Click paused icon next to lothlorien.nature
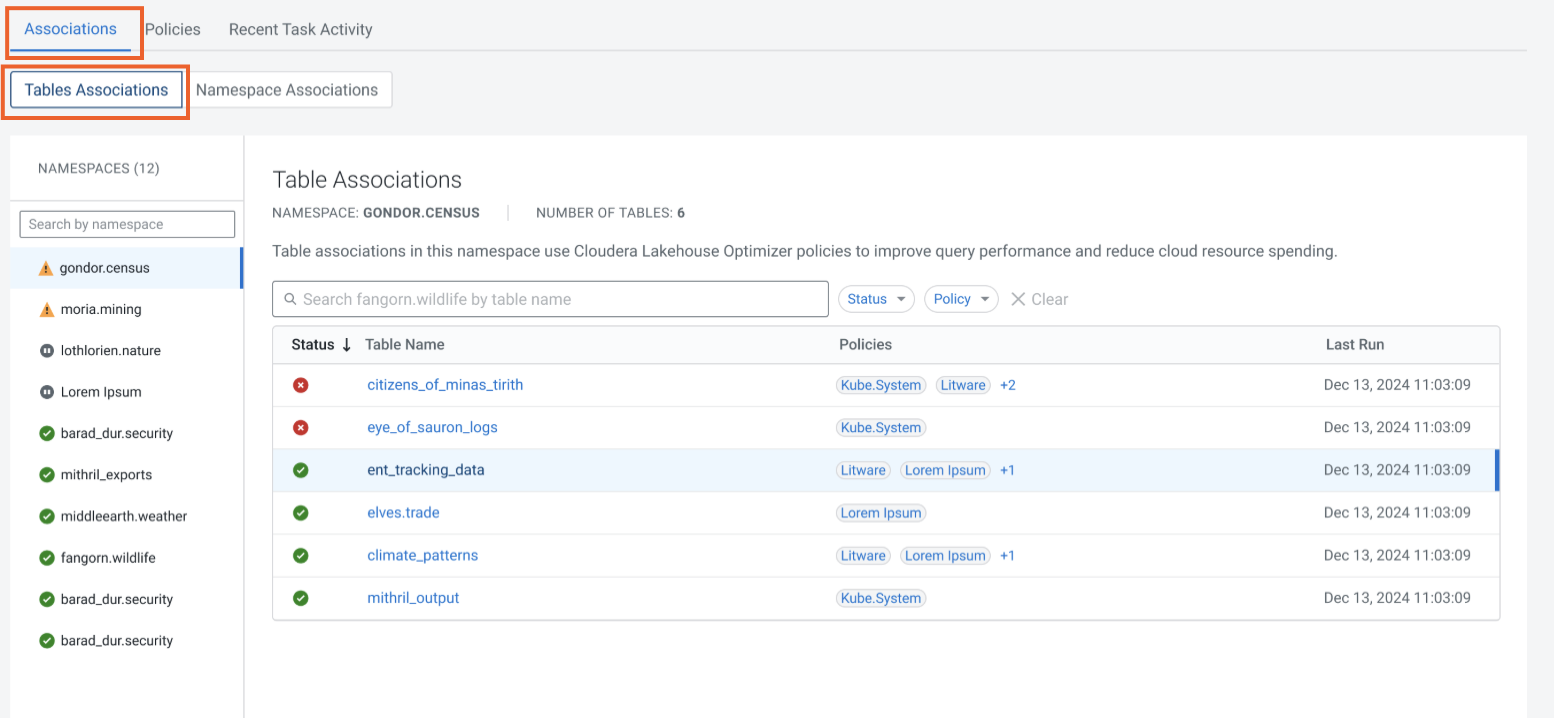This screenshot has height=718, width=1554. (46, 351)
